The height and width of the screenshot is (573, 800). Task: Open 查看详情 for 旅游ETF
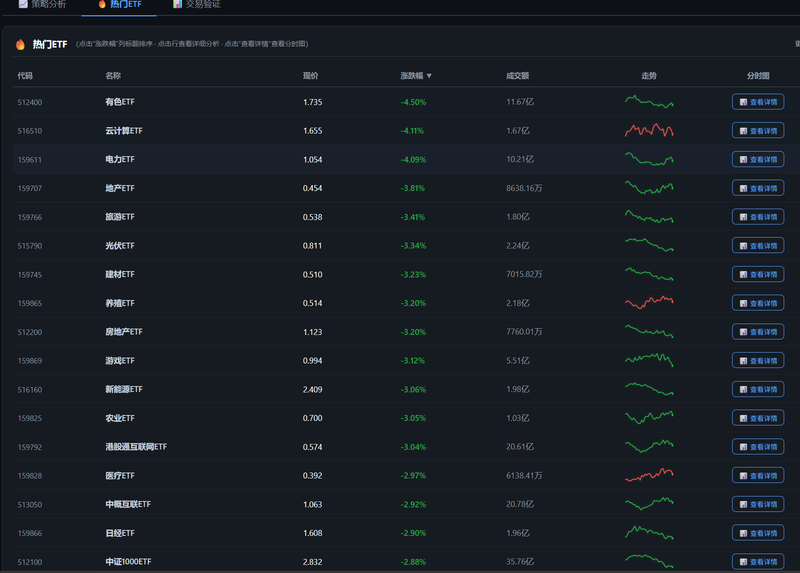coord(758,217)
